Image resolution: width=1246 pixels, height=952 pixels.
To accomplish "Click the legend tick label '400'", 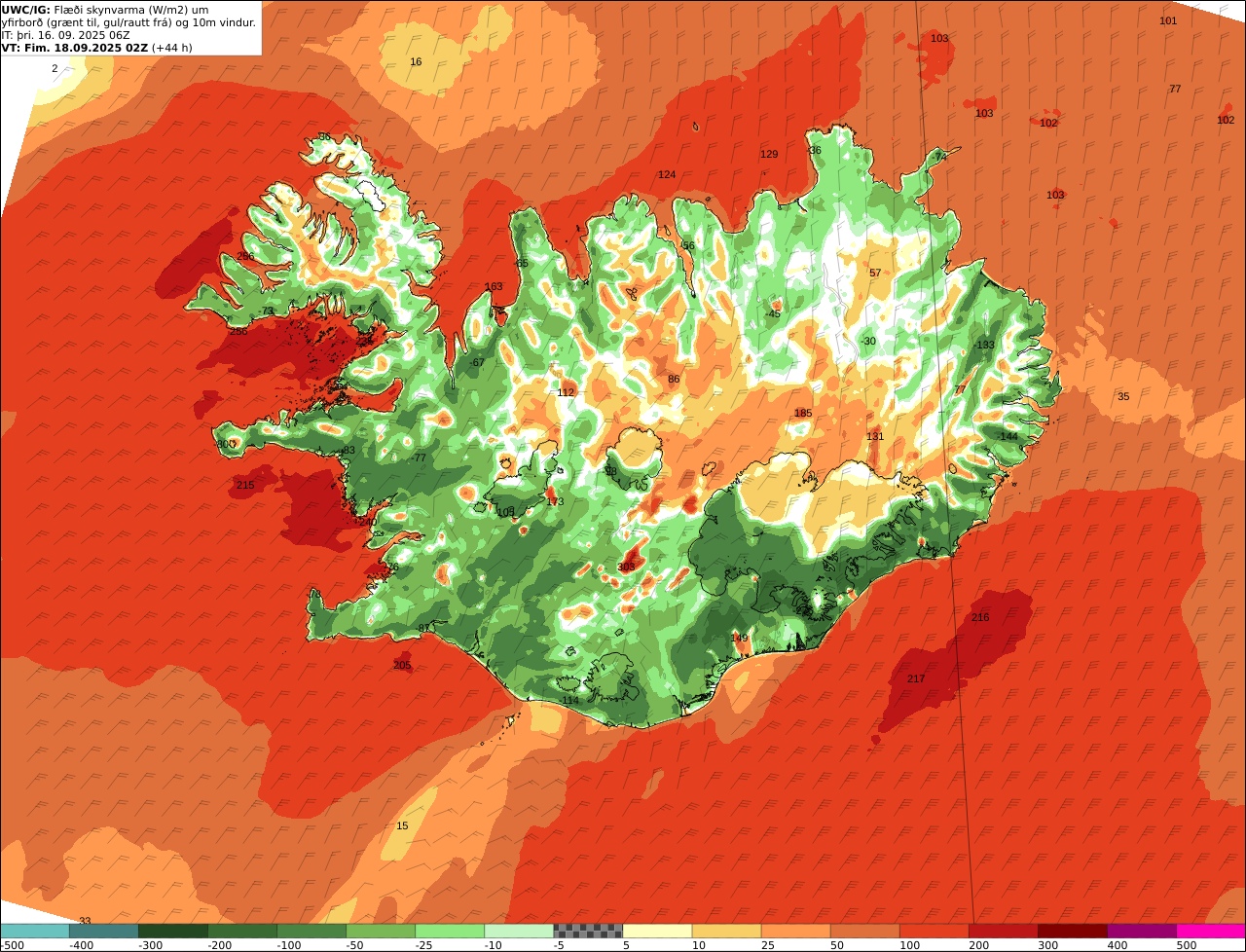I will 1118,945.
